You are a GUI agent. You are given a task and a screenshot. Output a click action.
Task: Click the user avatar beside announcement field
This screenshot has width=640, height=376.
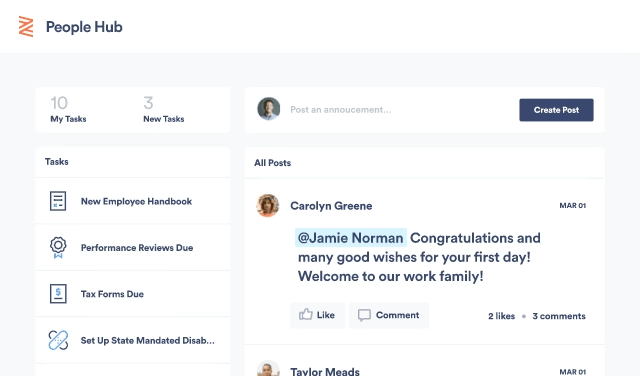click(269, 109)
